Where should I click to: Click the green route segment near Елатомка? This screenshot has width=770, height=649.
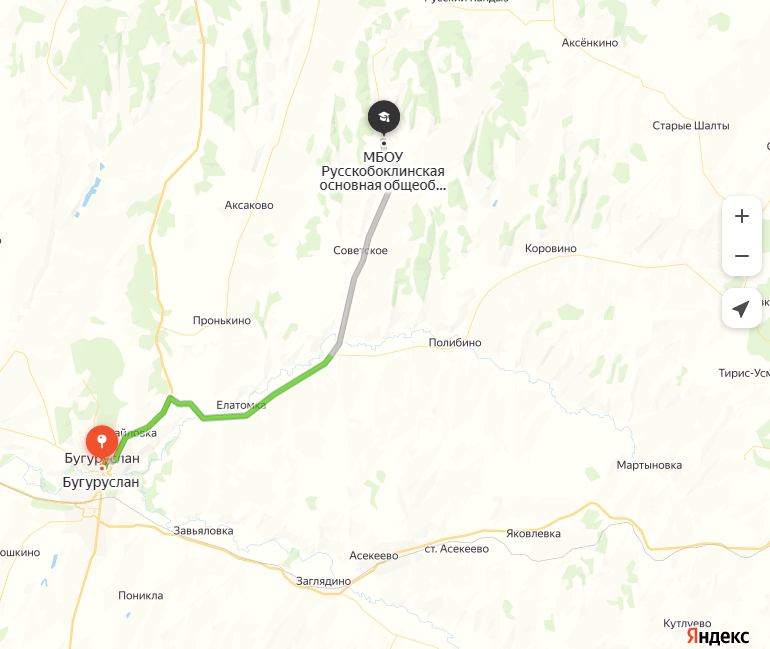coord(287,386)
